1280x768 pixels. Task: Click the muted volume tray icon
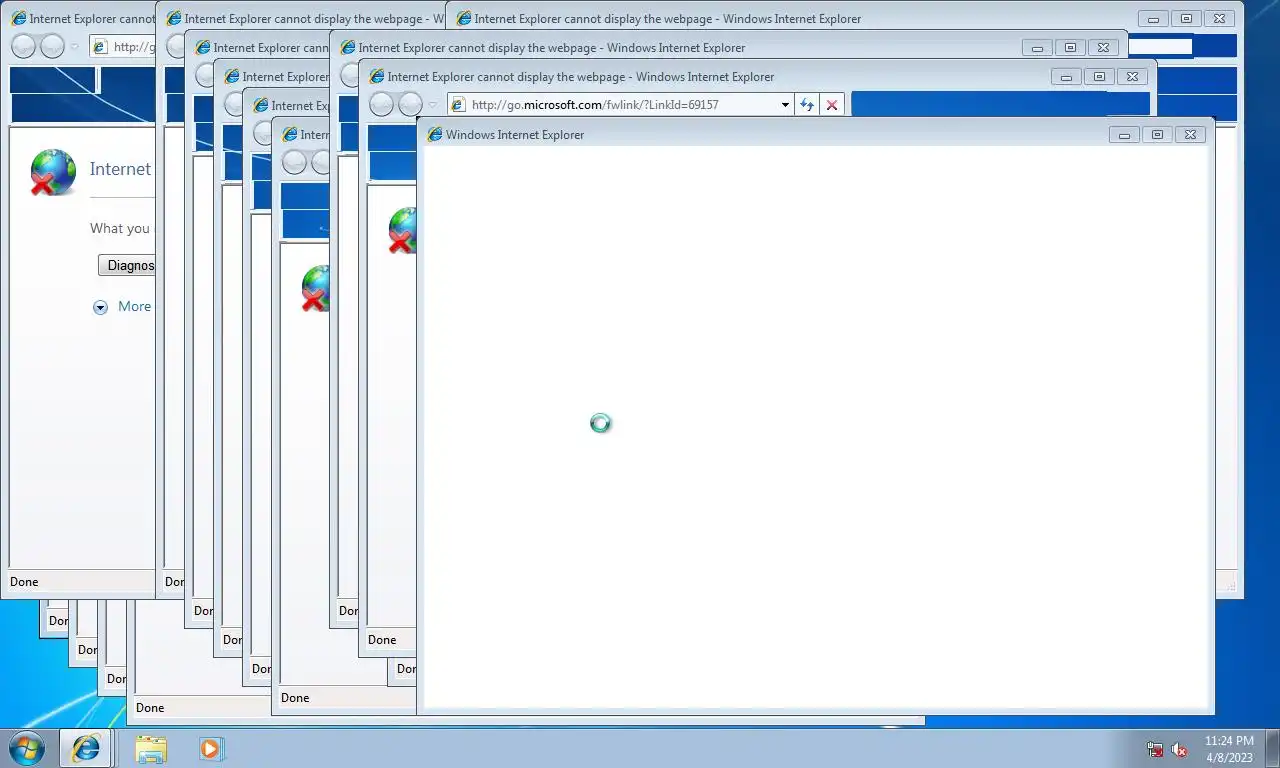[1180, 749]
